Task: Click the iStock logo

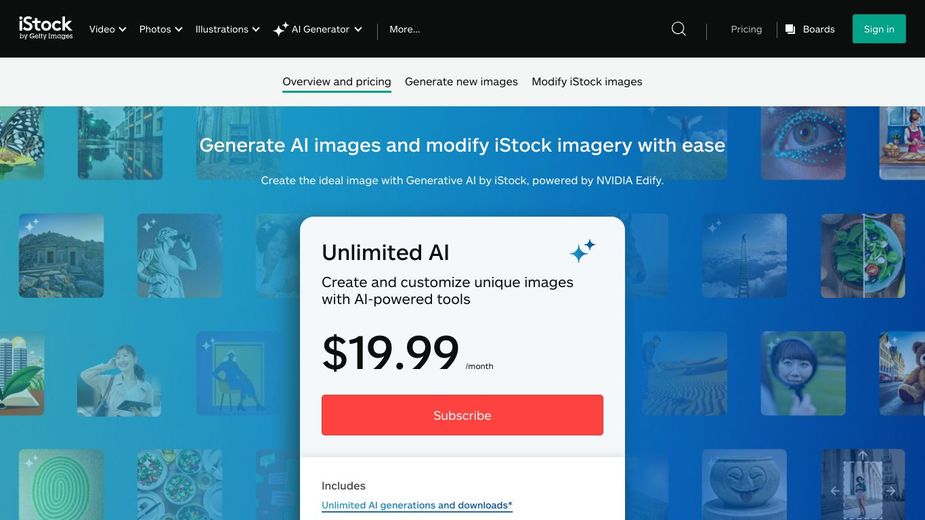Action: (x=46, y=28)
